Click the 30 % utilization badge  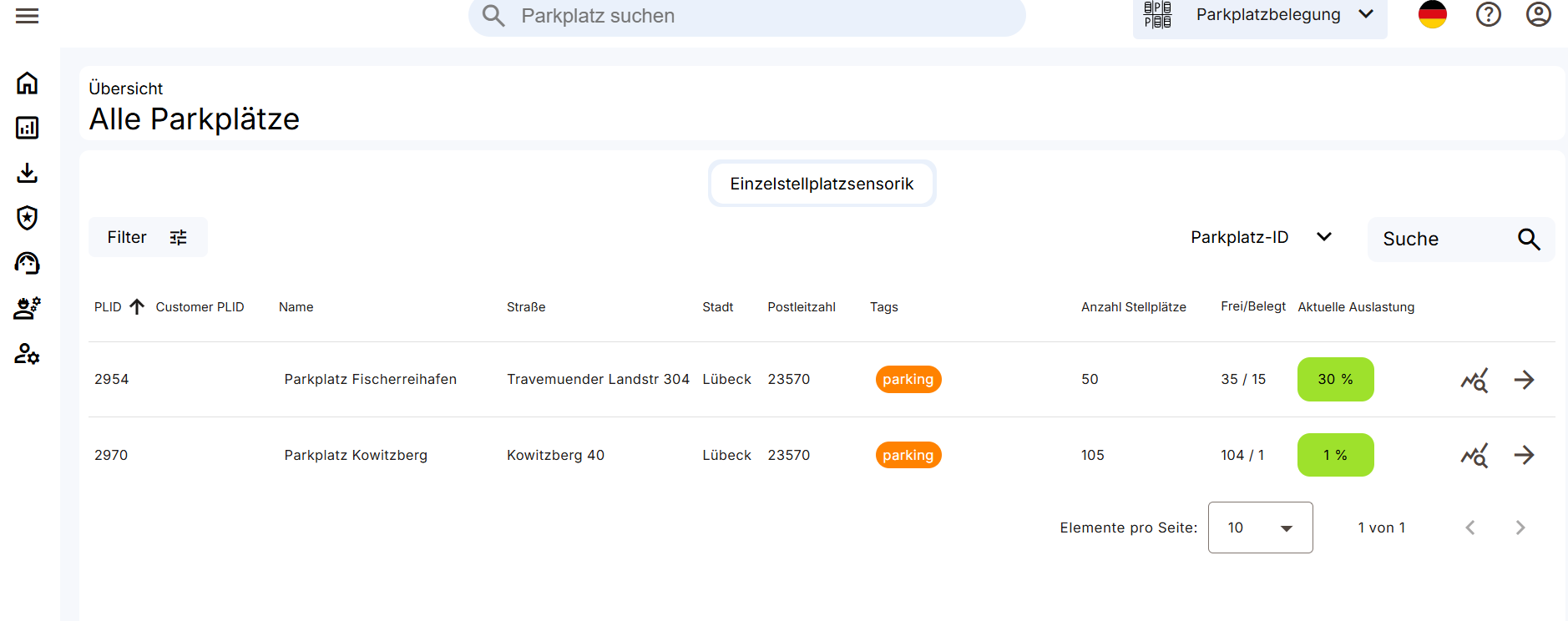point(1335,380)
